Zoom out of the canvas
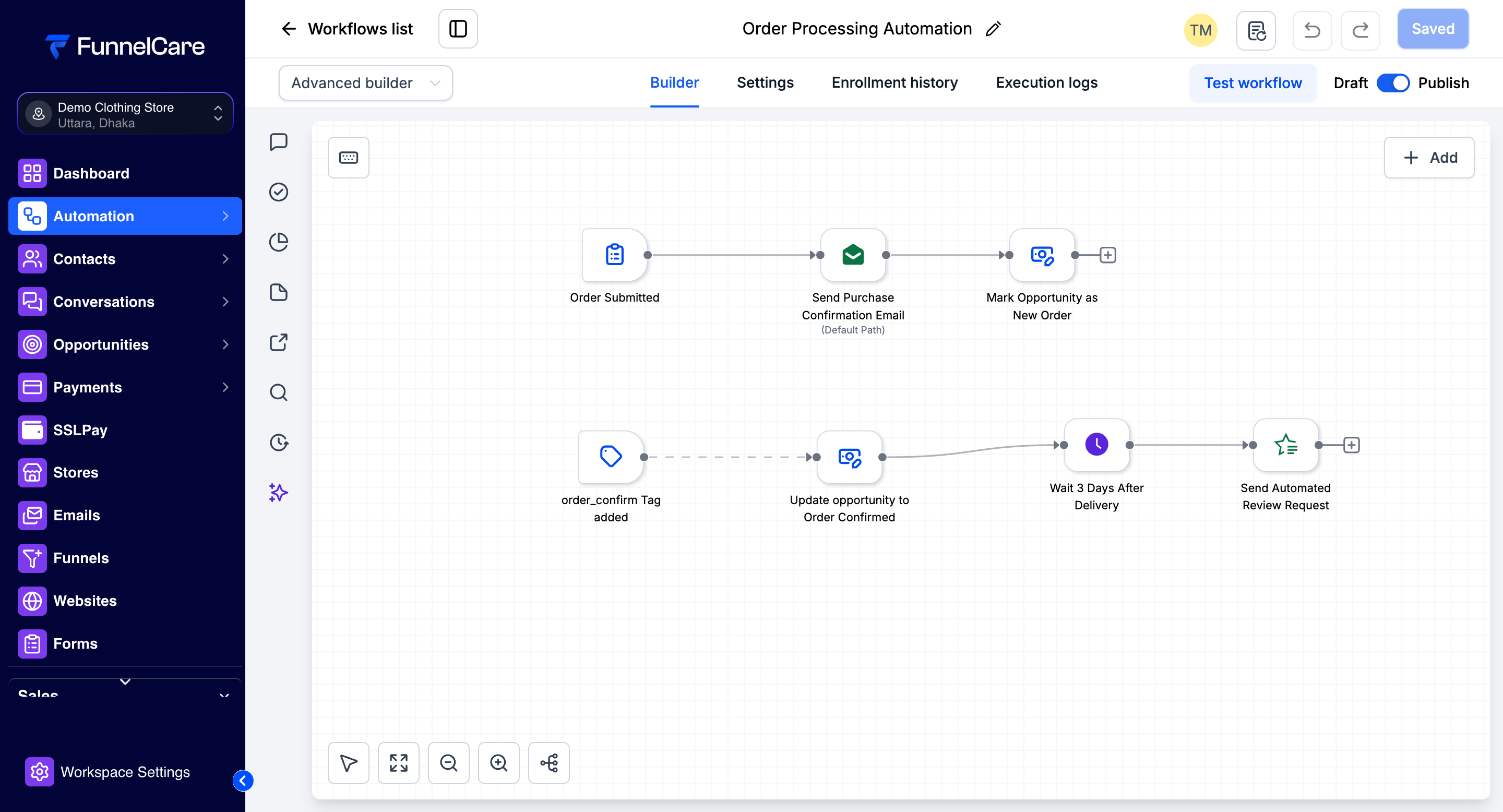 click(449, 763)
